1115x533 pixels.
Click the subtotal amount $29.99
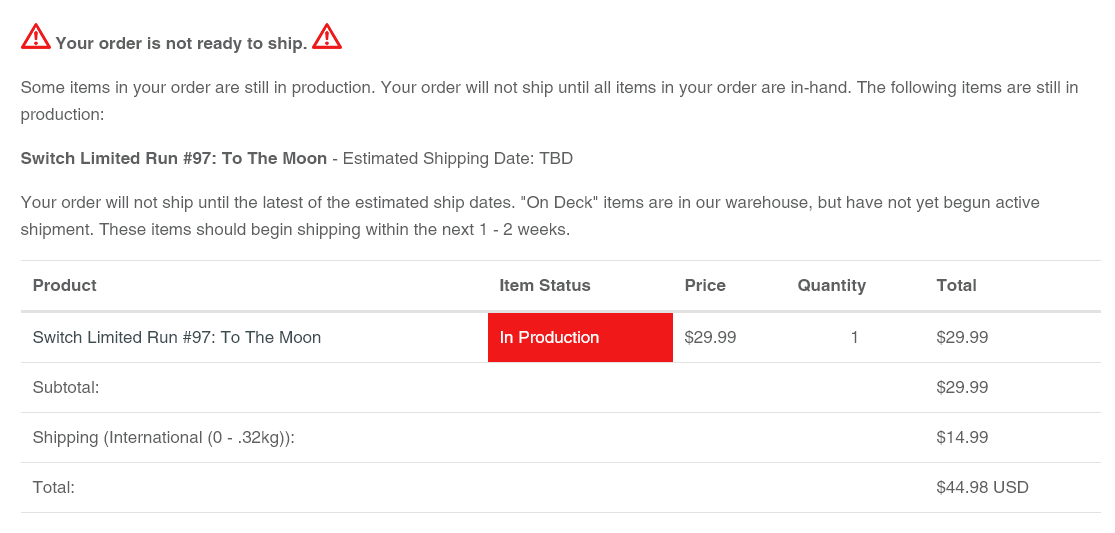[x=962, y=387]
